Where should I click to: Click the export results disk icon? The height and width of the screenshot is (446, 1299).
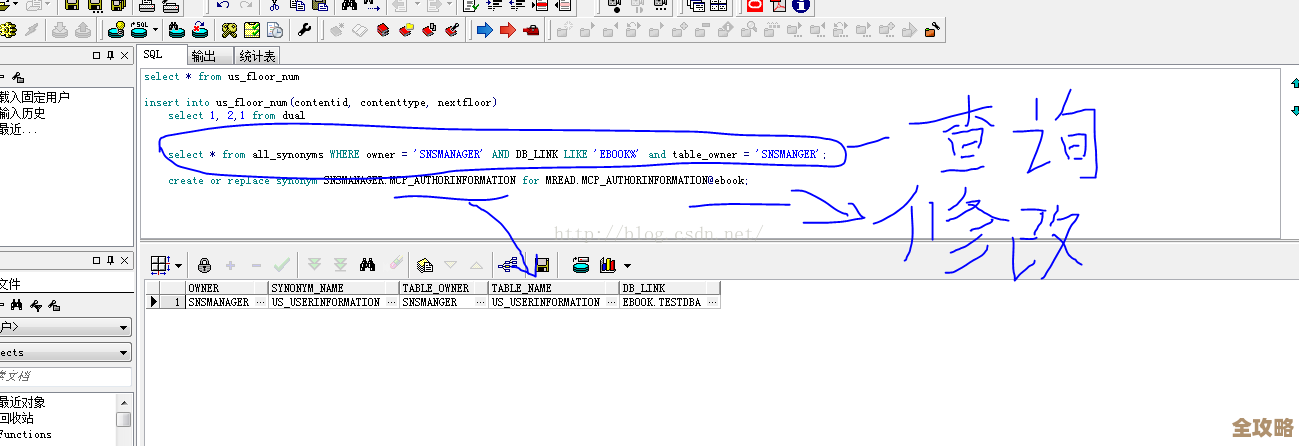[x=542, y=265]
